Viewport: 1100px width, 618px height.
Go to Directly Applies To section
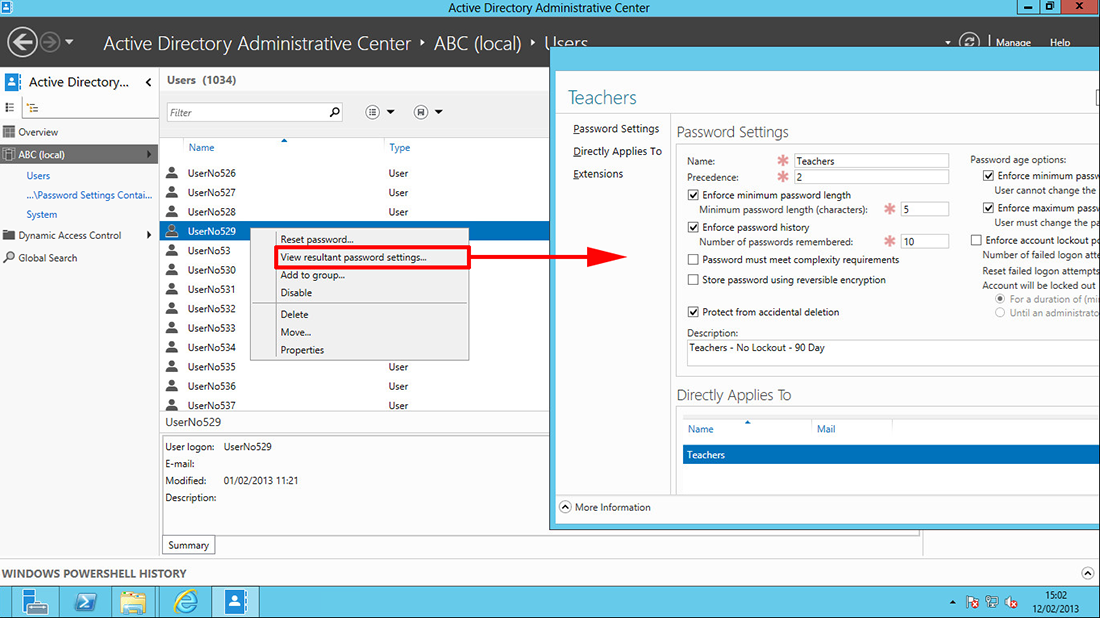point(617,151)
